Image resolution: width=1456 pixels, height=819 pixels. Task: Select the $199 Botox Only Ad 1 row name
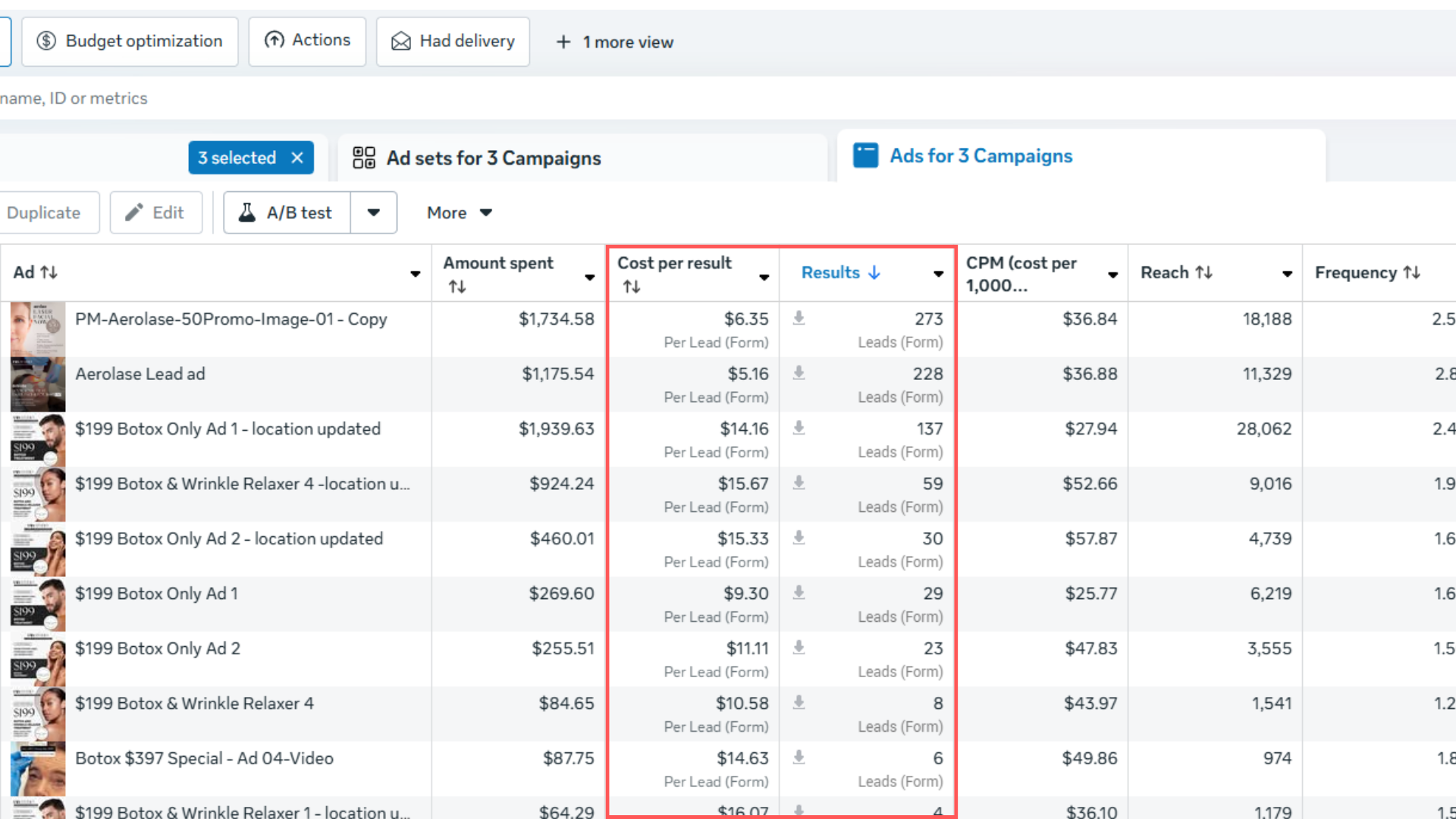tap(156, 594)
